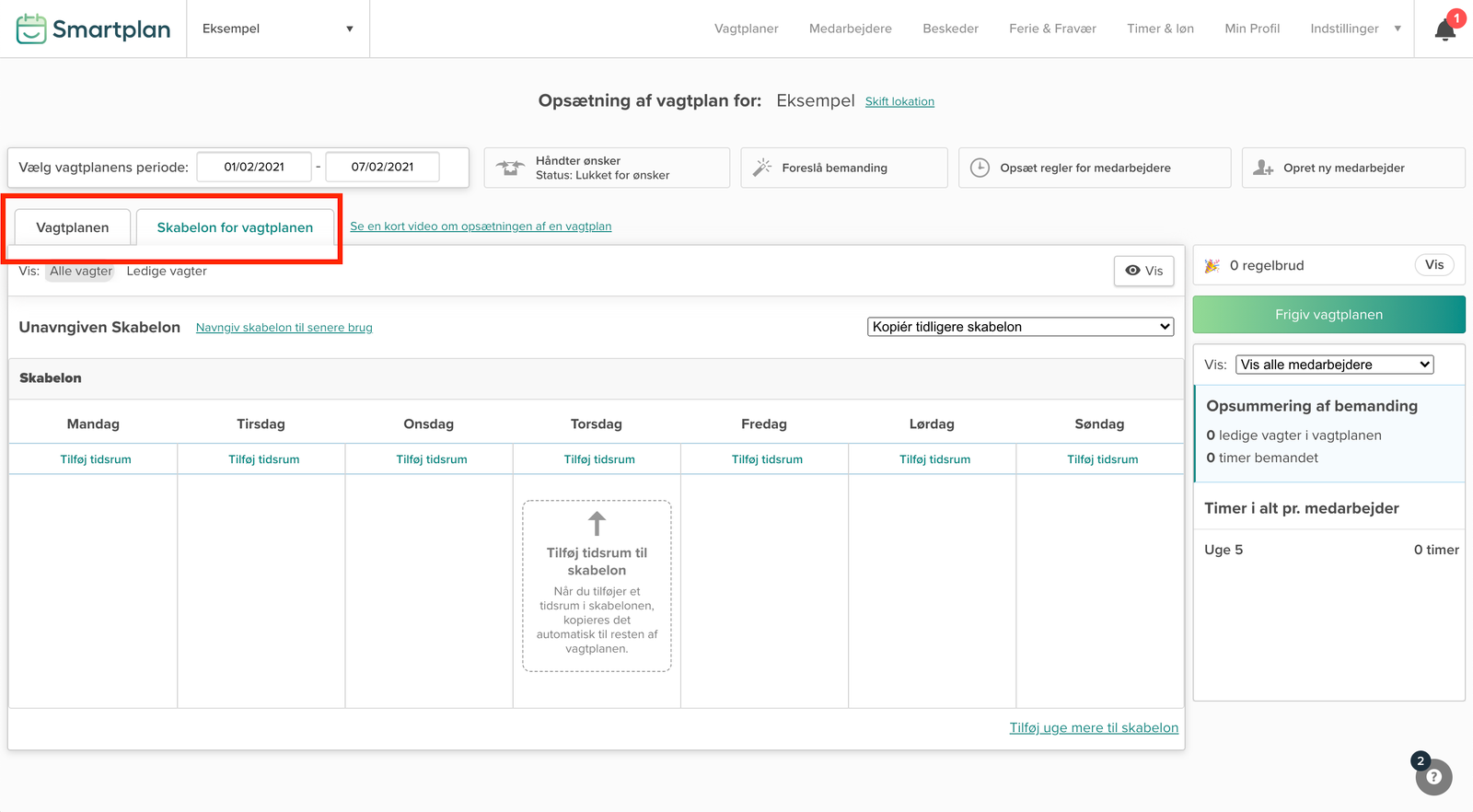The image size is (1473, 812).
Task: Open the notification bell
Action: [x=1444, y=30]
